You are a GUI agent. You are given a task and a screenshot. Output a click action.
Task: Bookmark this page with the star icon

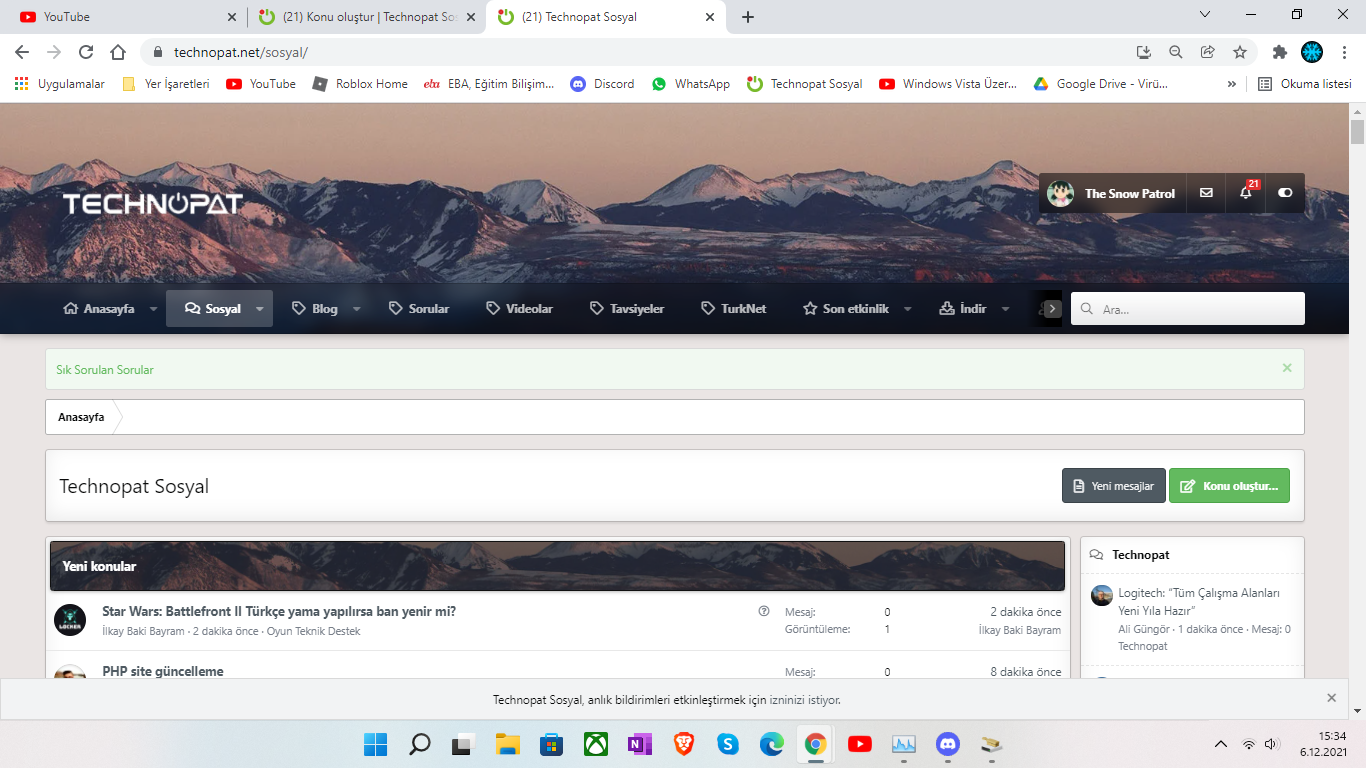click(x=1240, y=52)
